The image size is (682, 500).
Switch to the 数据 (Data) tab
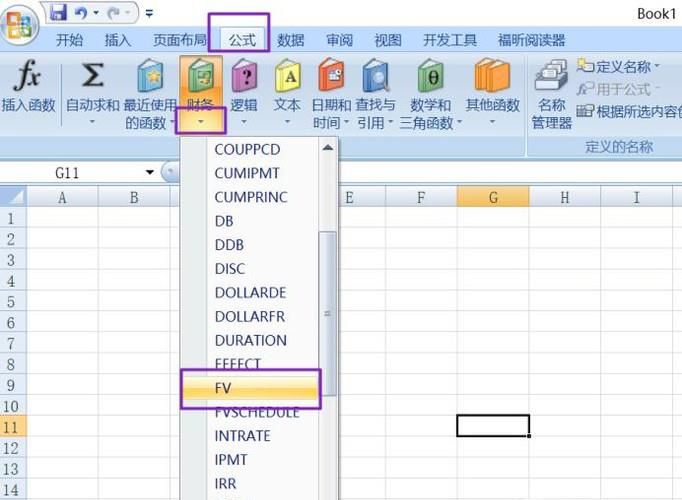(291, 40)
